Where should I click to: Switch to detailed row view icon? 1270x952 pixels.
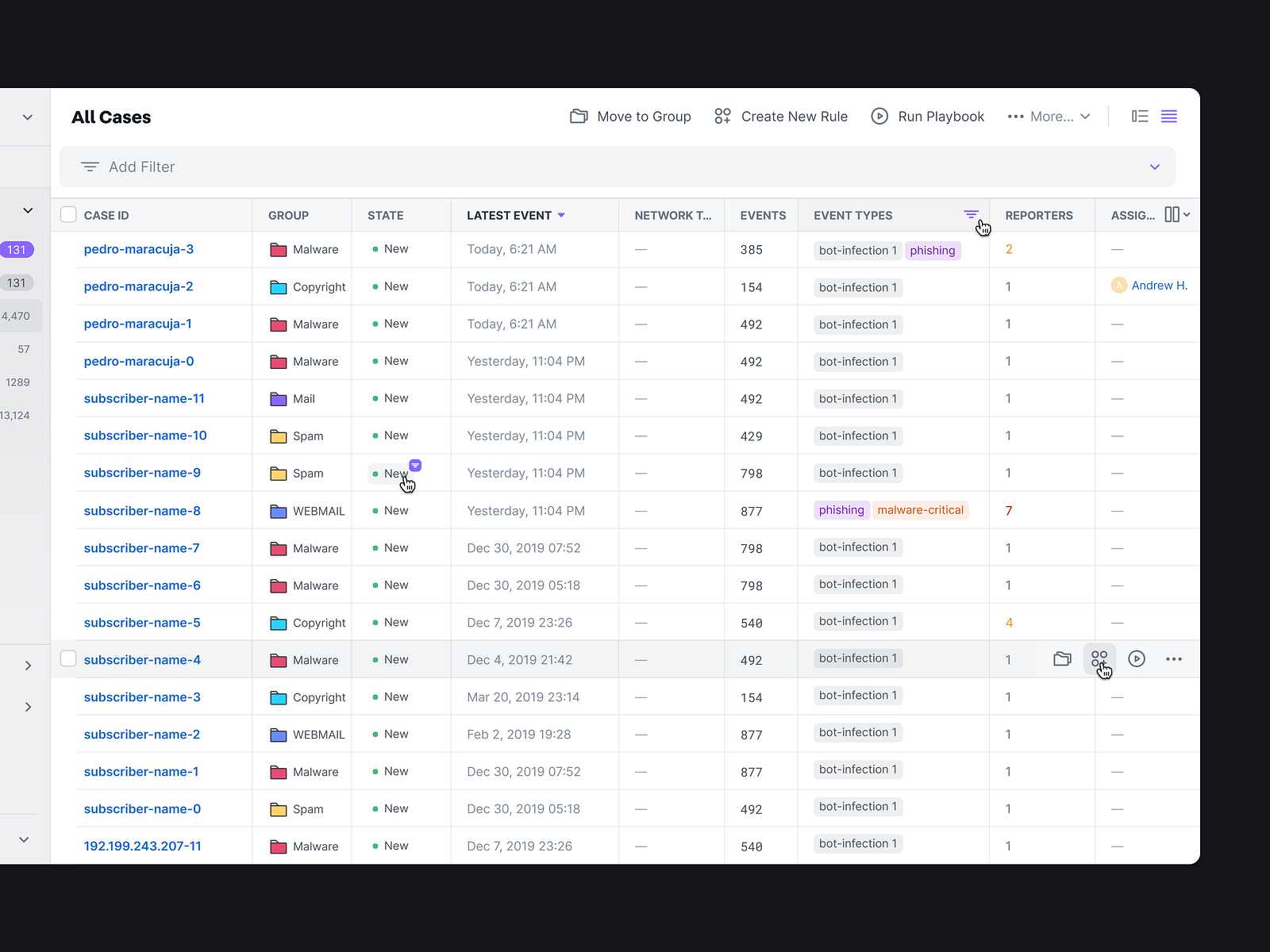1140,116
